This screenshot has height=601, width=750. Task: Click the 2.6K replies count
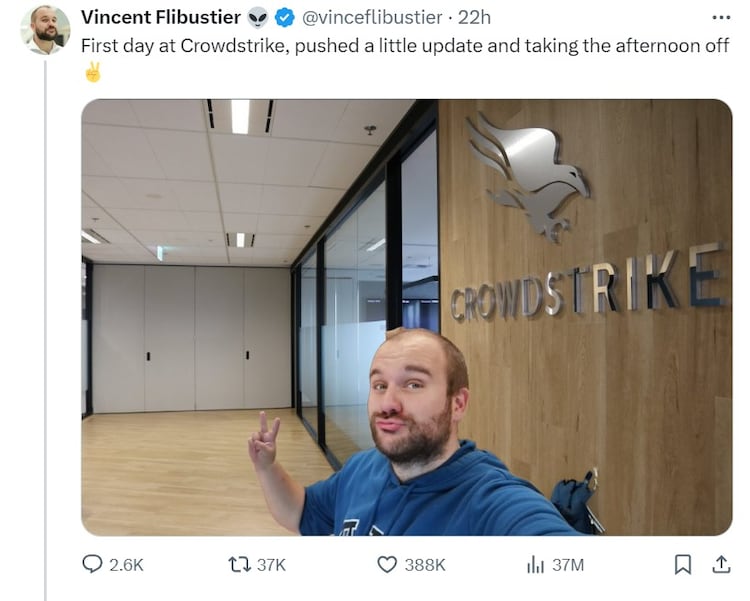click(126, 565)
